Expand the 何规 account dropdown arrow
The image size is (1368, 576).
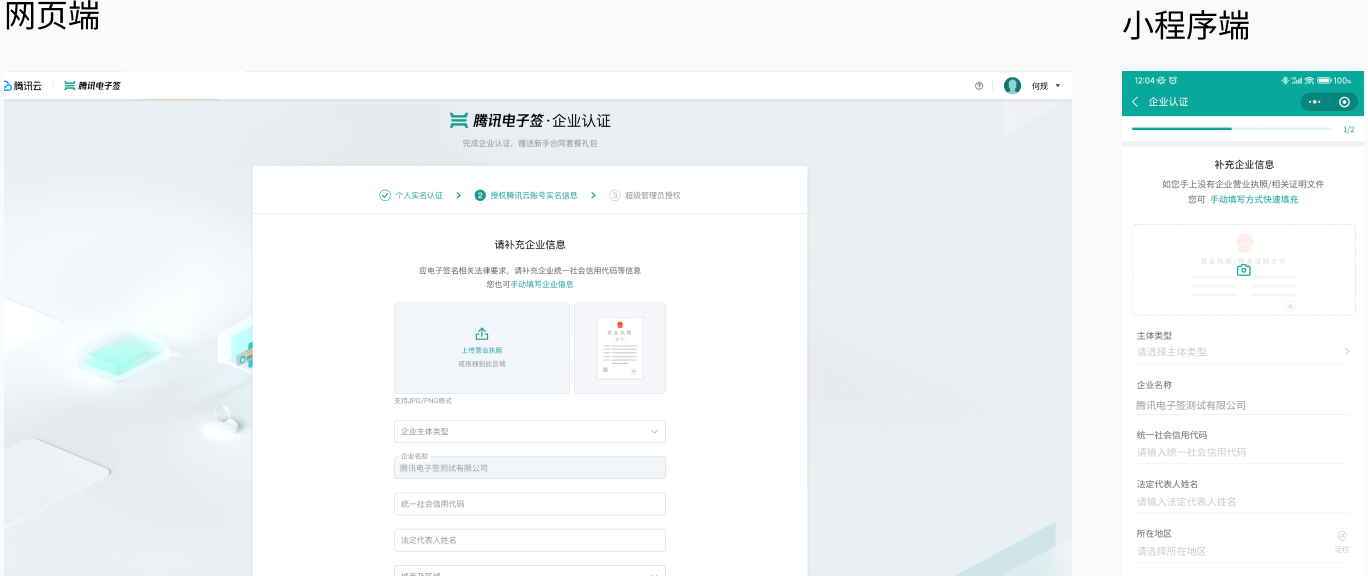[1058, 86]
